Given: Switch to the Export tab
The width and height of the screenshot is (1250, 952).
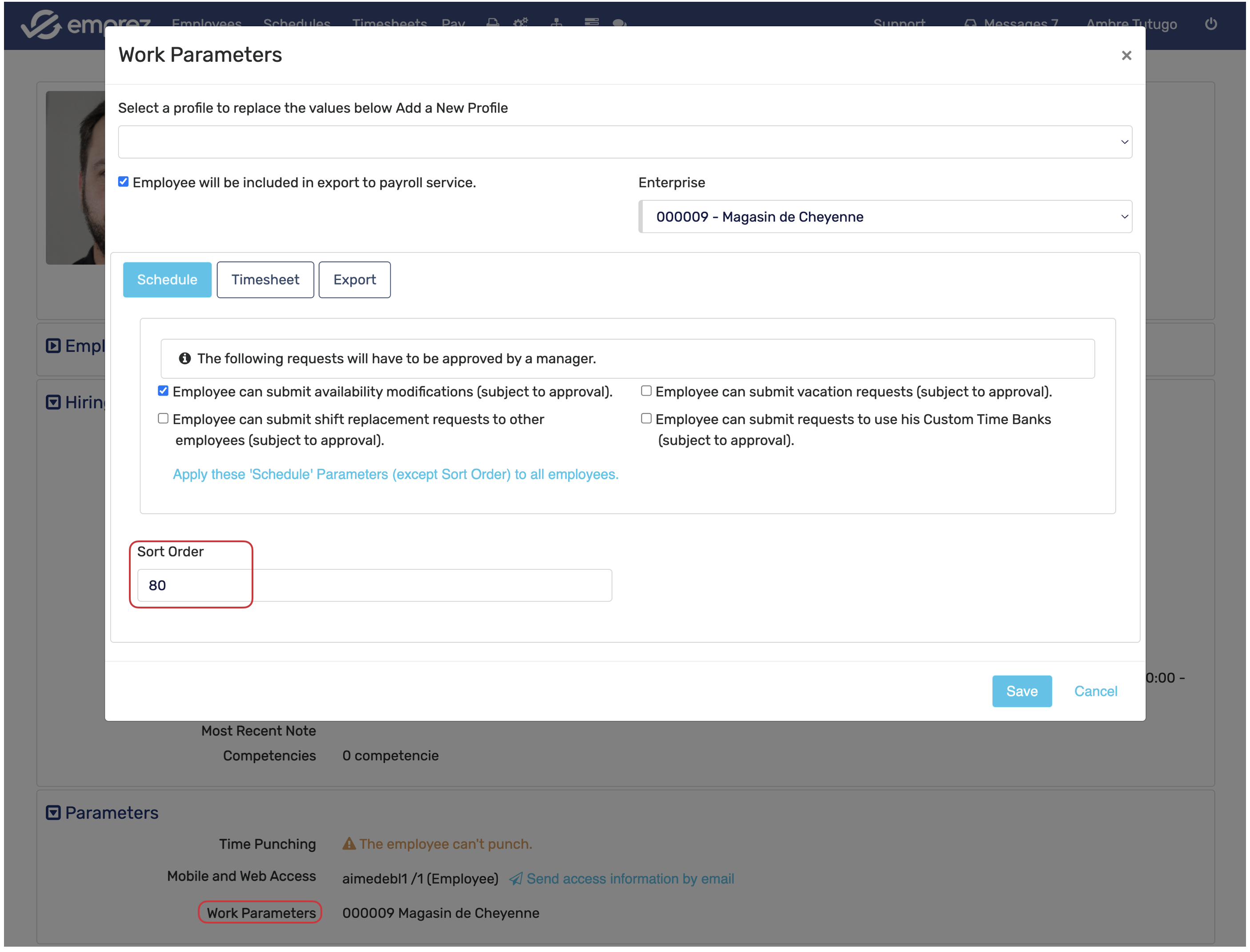Looking at the screenshot, I should tap(354, 280).
